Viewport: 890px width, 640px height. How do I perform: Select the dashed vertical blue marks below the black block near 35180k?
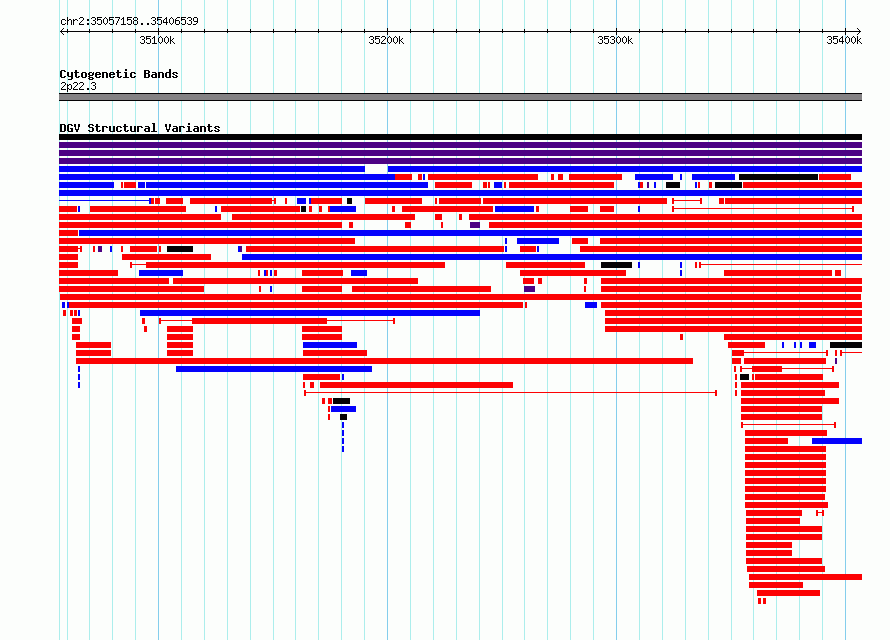pos(343,437)
